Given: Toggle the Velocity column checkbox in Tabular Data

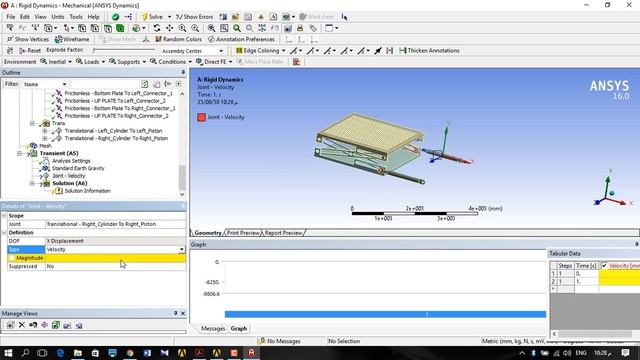Looking at the screenshot, I should tap(604, 266).
